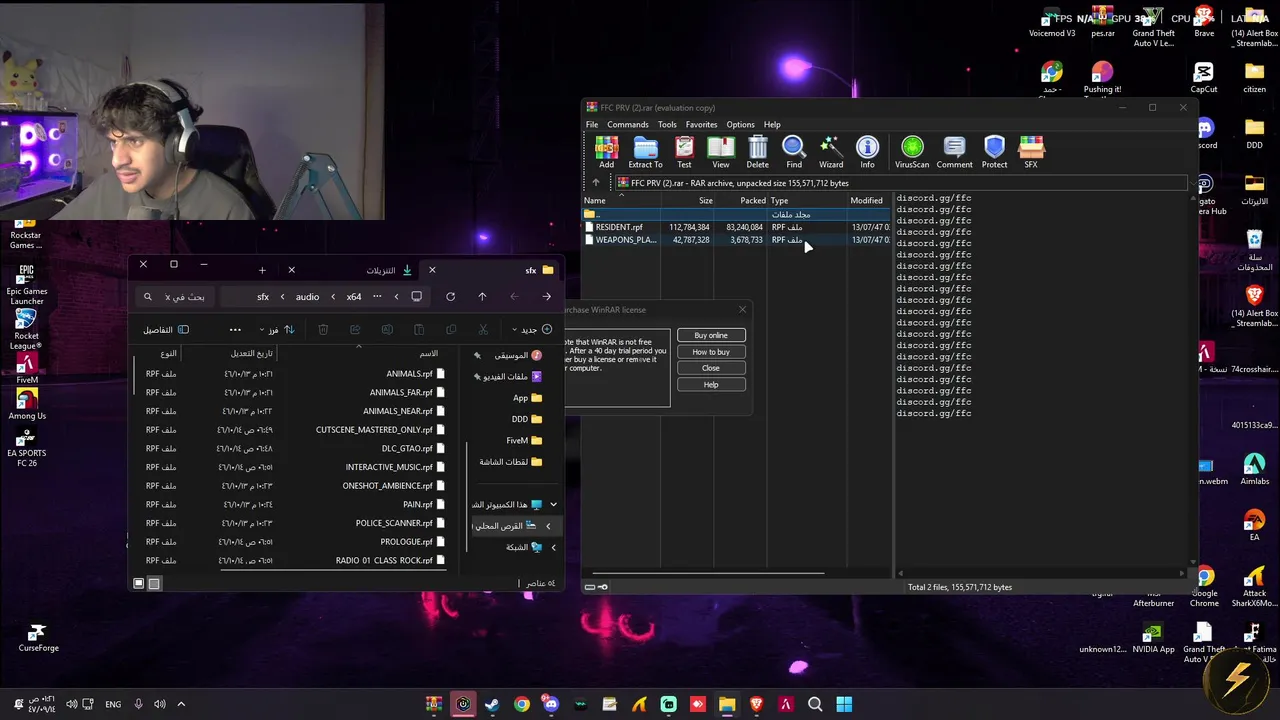Click Buy online in license dialog
Image resolution: width=1280 pixels, height=720 pixels.
[711, 335]
